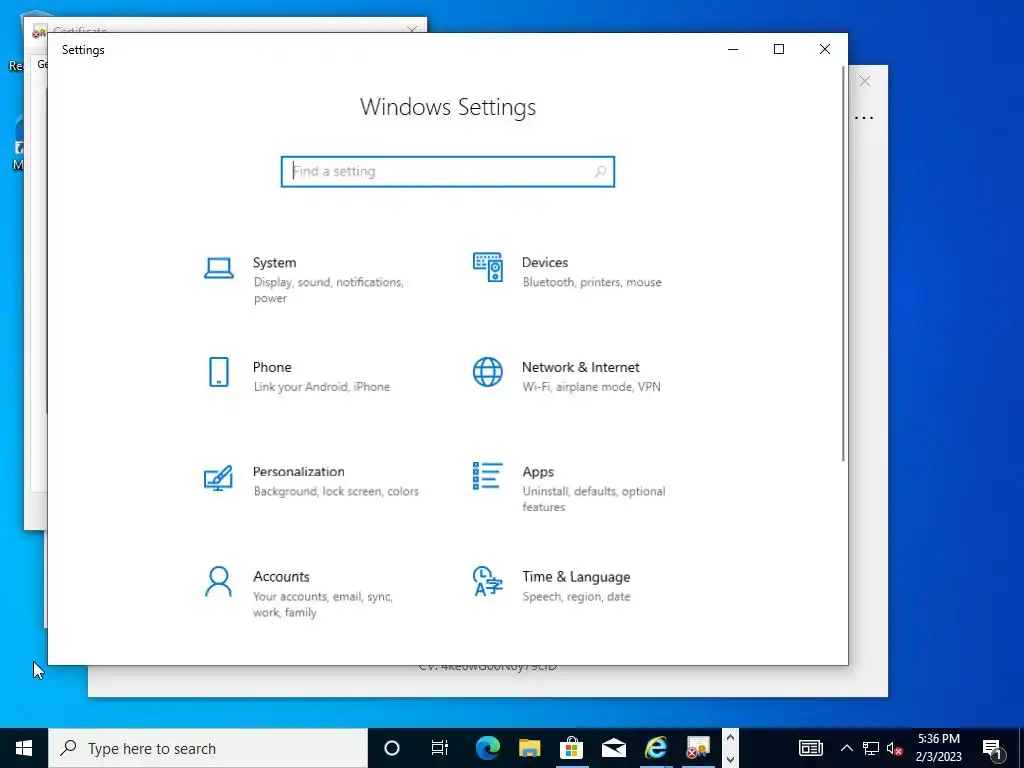Screen dimensions: 1024x768
Task: Click 'Bluetooth, printers, mouse' description
Action: click(x=592, y=282)
